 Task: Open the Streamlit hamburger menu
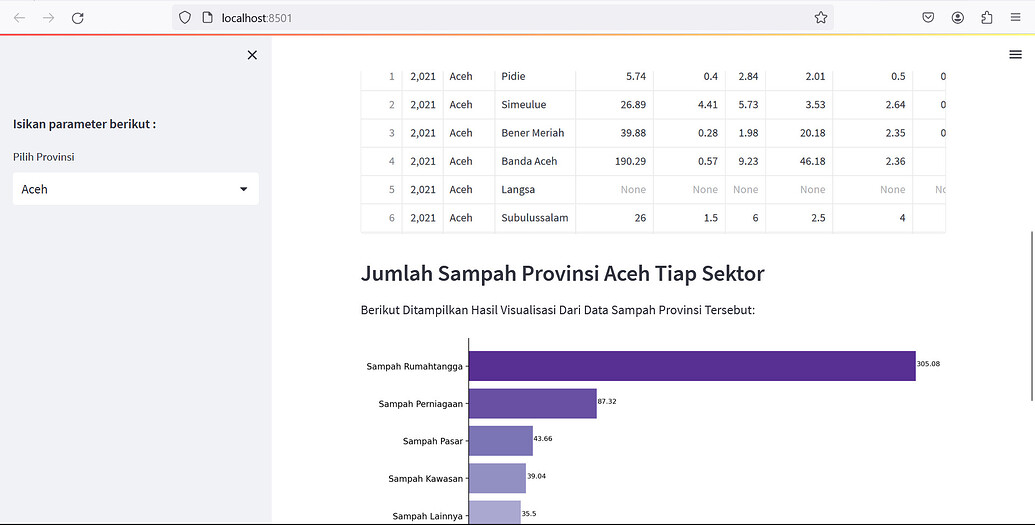coord(1015,54)
